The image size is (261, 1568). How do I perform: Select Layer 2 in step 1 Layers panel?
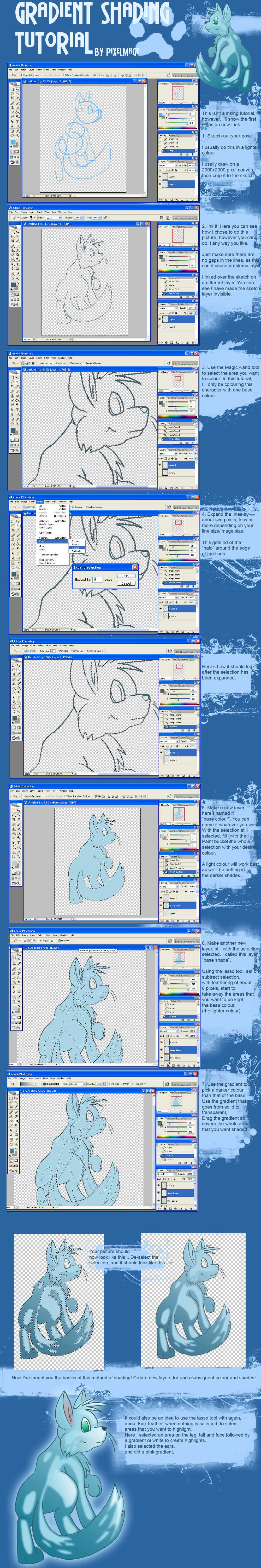(x=177, y=185)
